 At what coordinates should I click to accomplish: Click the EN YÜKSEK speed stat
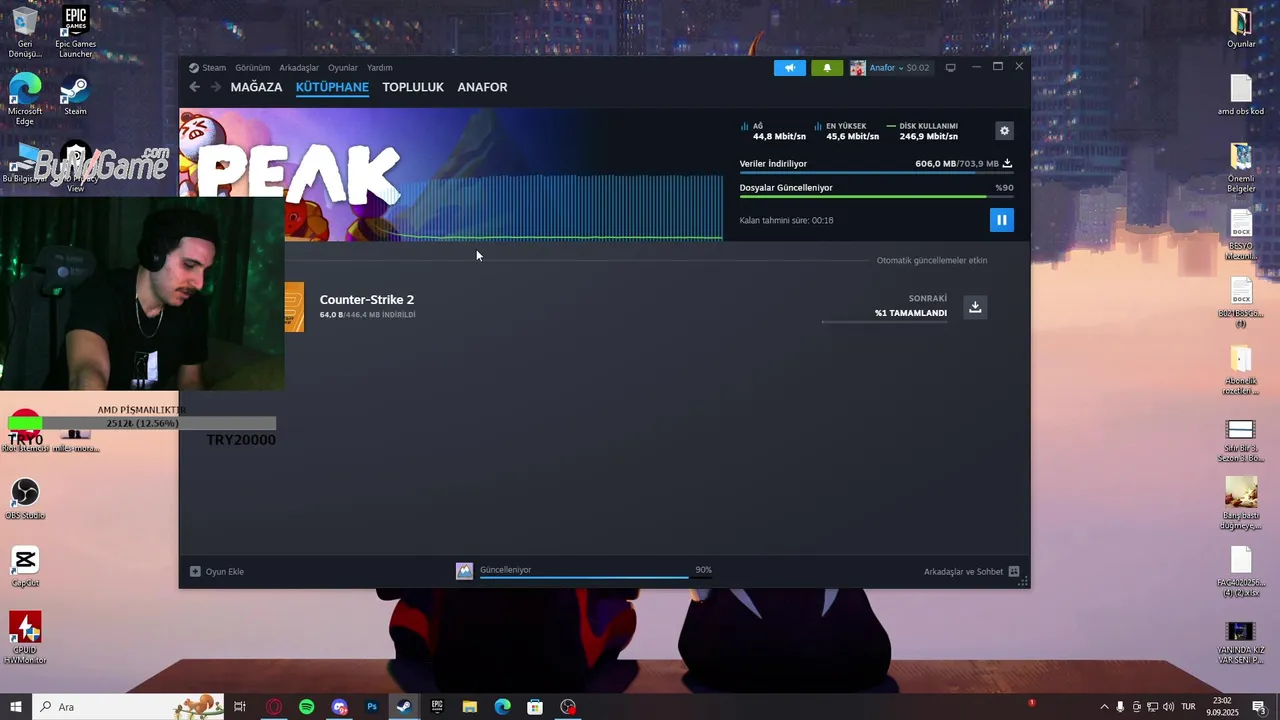coord(847,131)
